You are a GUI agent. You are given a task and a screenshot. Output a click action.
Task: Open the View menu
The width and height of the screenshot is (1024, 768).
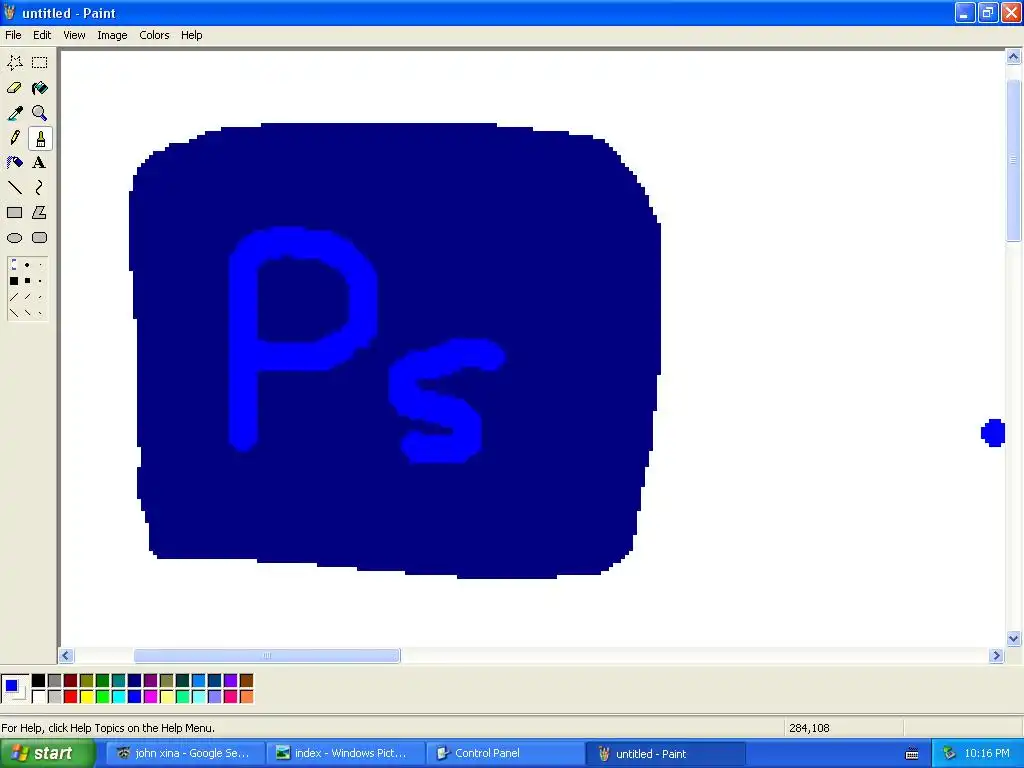click(x=74, y=35)
